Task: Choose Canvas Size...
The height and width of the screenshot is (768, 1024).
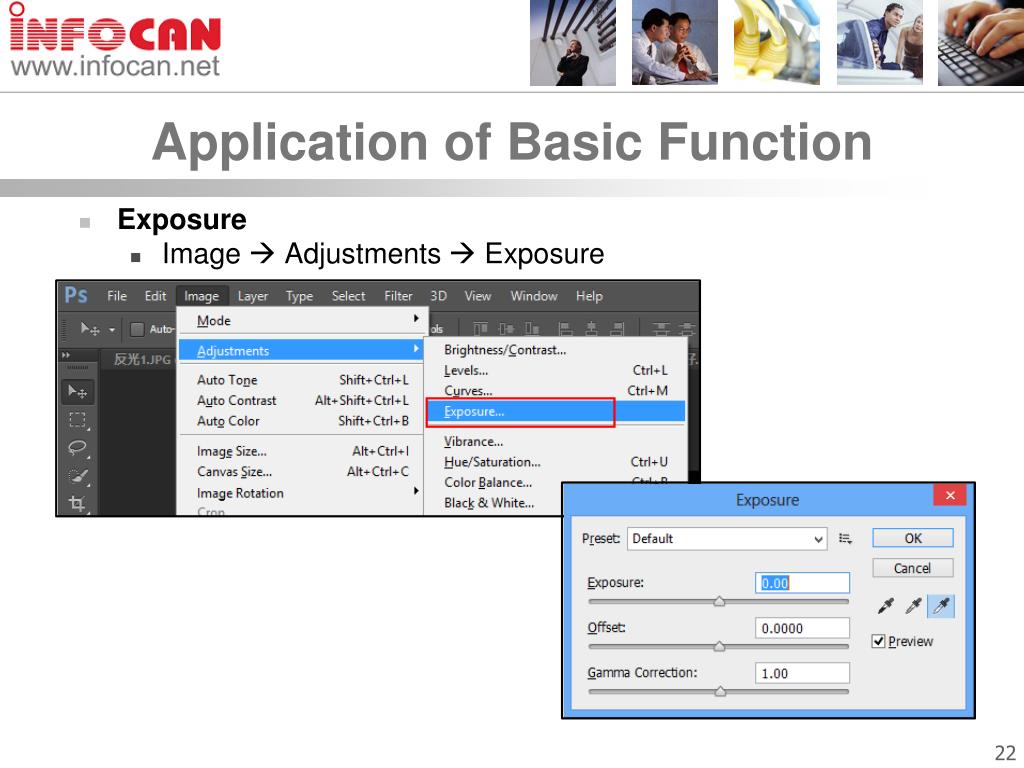Action: tap(303, 472)
